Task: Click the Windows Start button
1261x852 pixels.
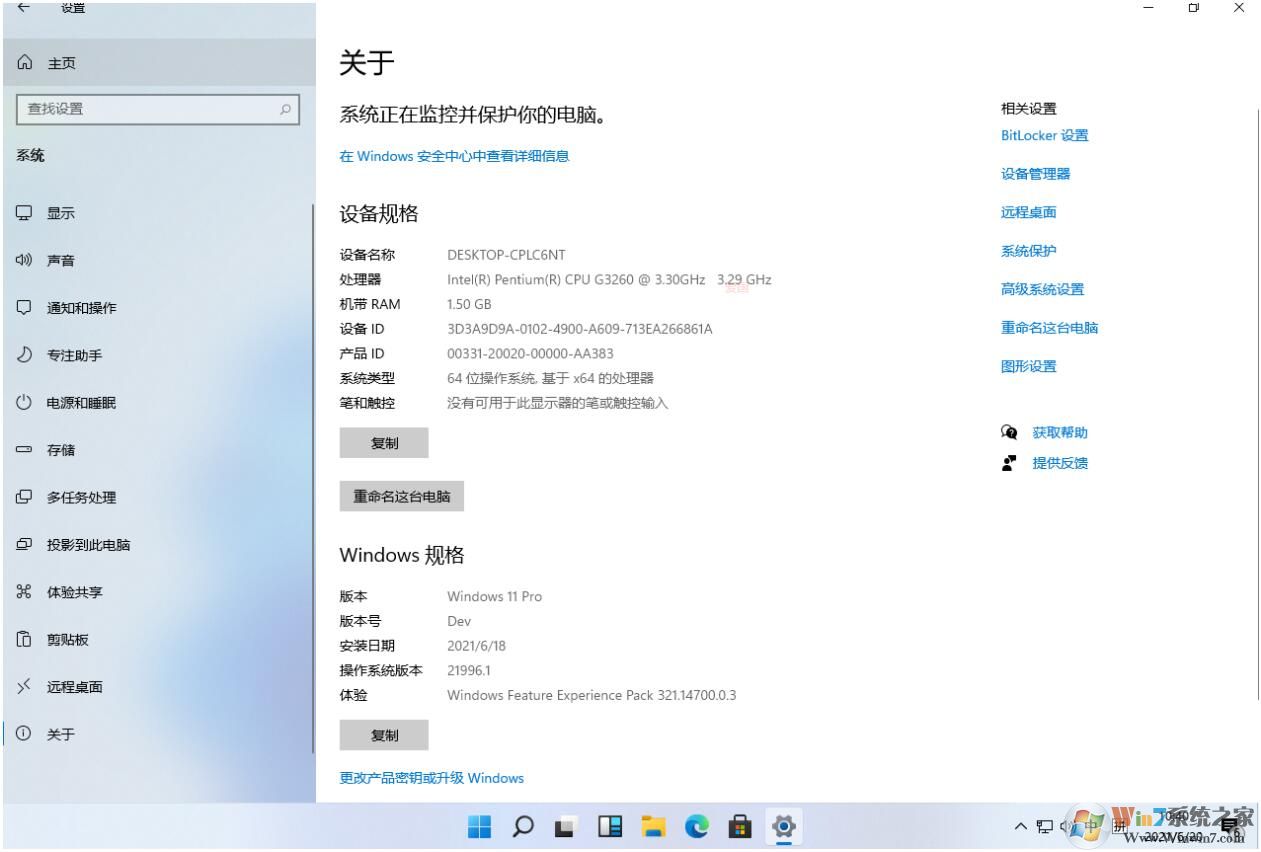Action: point(479,827)
